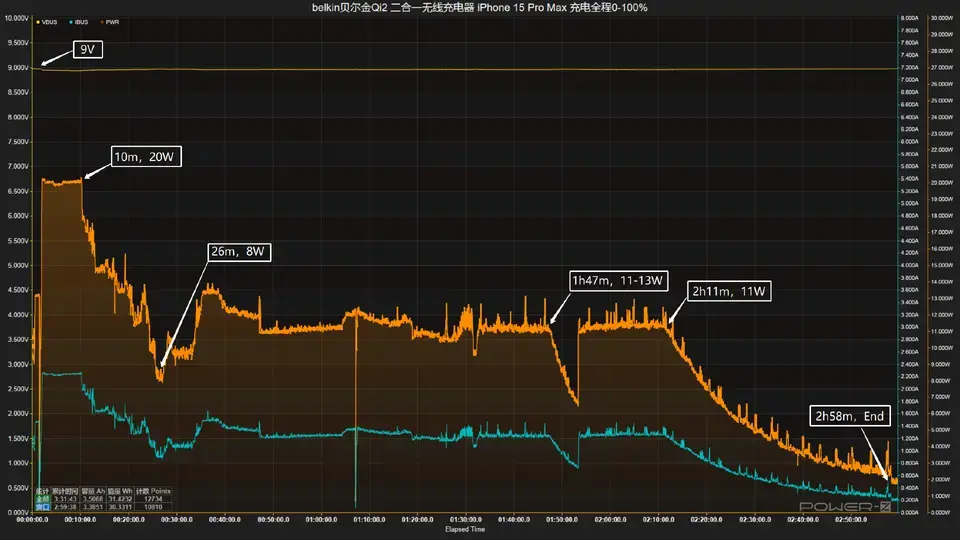Click the 10.000W label on the power axis
This screenshot has width=960, height=540.
[942, 348]
